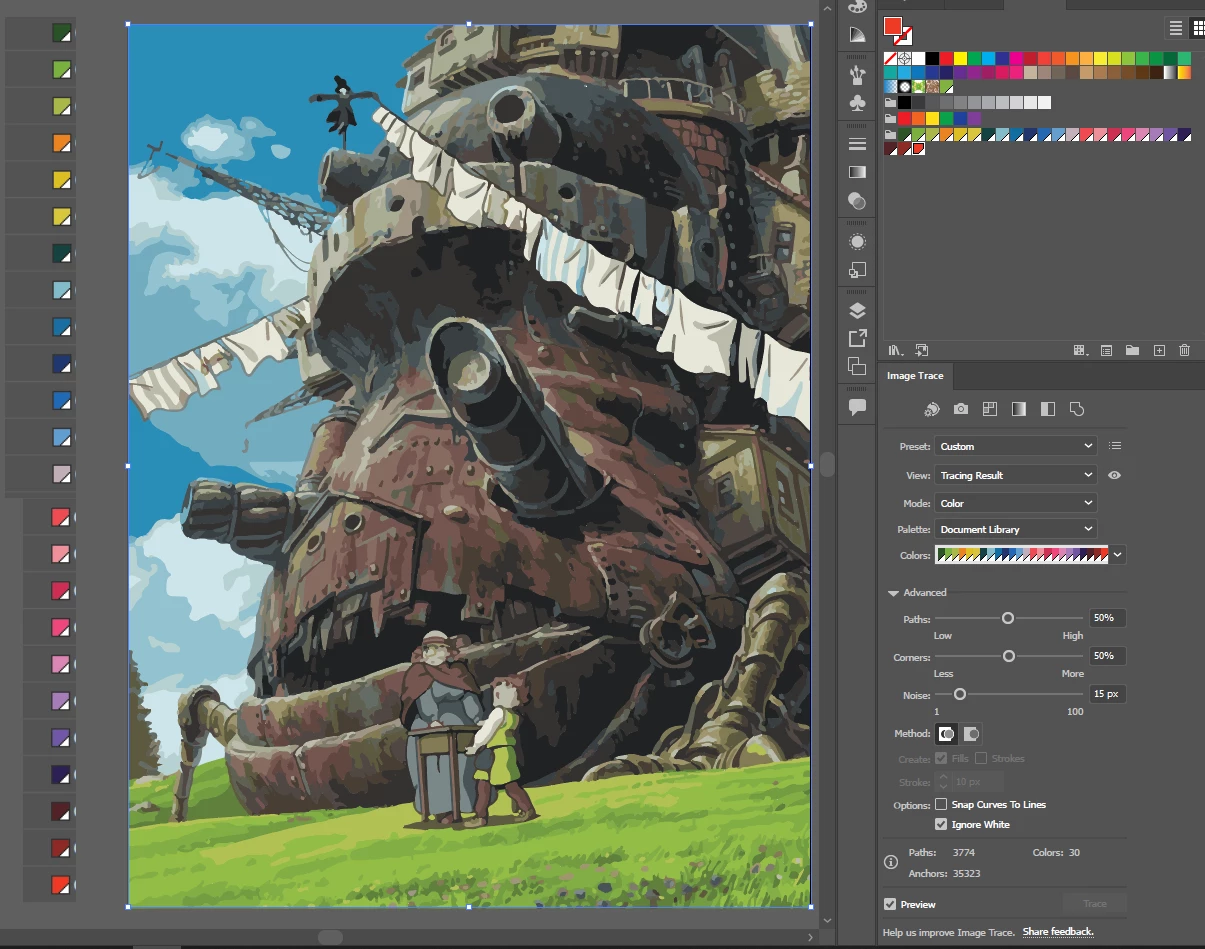Select the Registration target swatch
Screen dimensions: 1205x949
[x=904, y=59]
